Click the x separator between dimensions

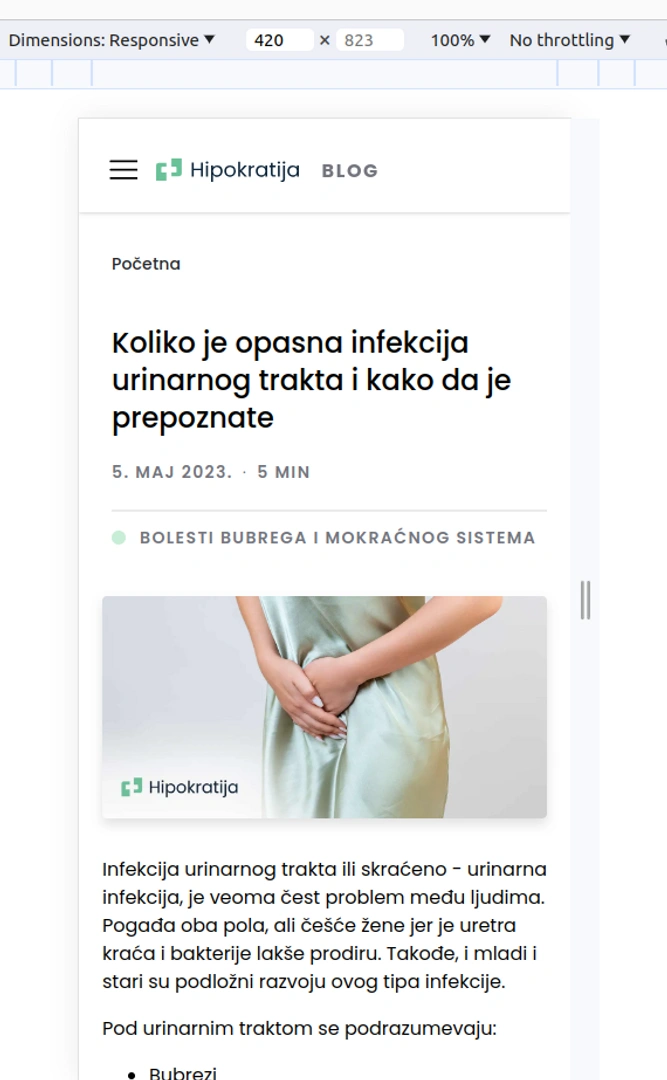click(325, 40)
